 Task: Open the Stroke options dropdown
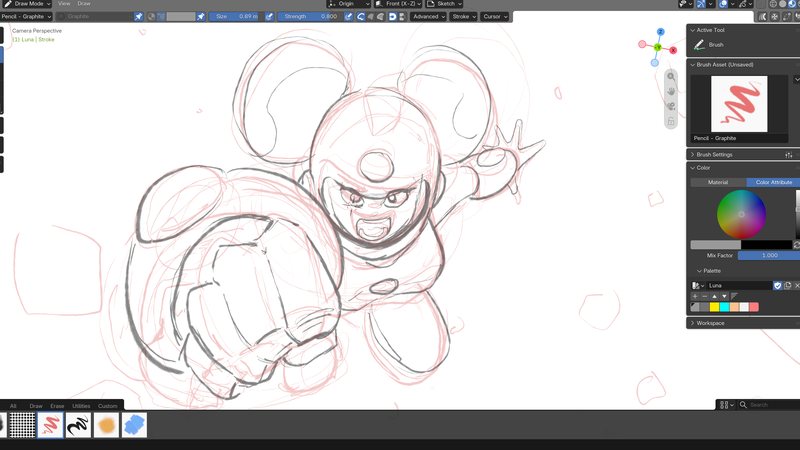464,16
